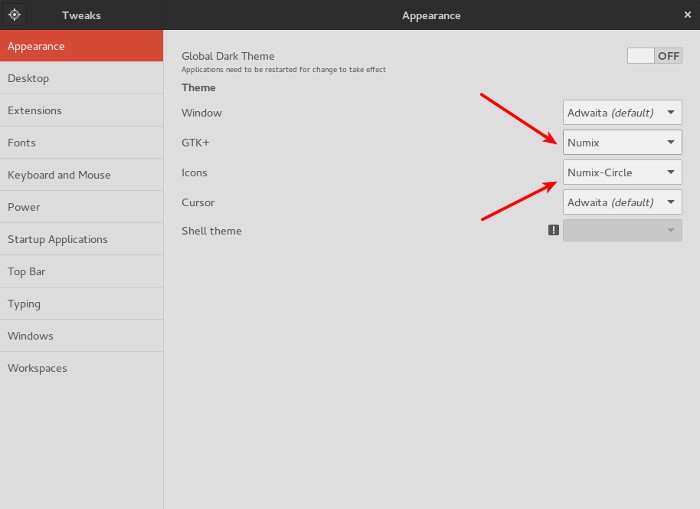This screenshot has height=509, width=700.
Task: Toggle the Global Dark Theme switch
Action: point(654,56)
